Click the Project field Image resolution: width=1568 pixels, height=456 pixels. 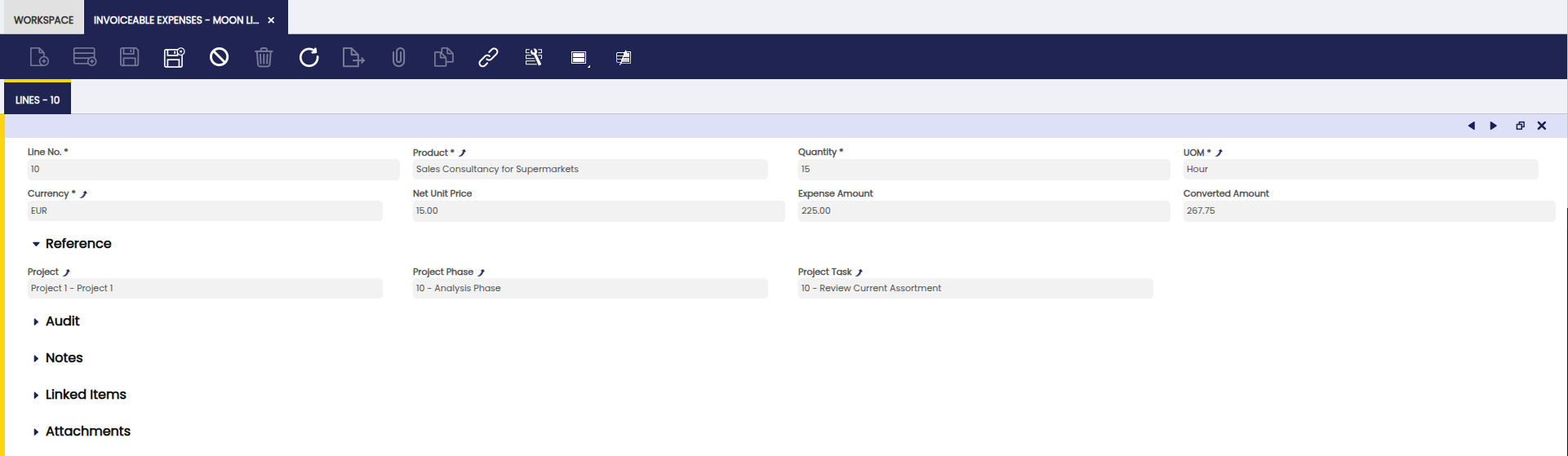click(205, 289)
